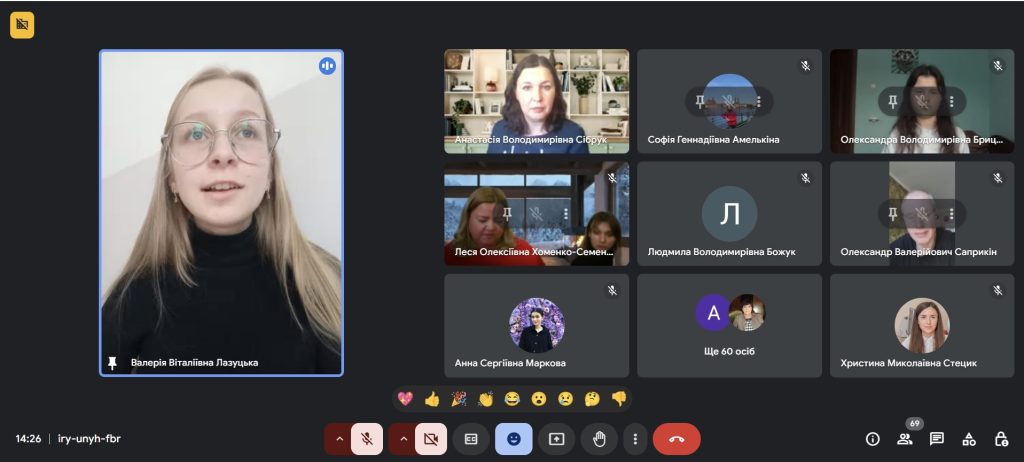
Task: Unpin Валерія Віталіївна Лазуцька's video
Action: click(x=112, y=363)
